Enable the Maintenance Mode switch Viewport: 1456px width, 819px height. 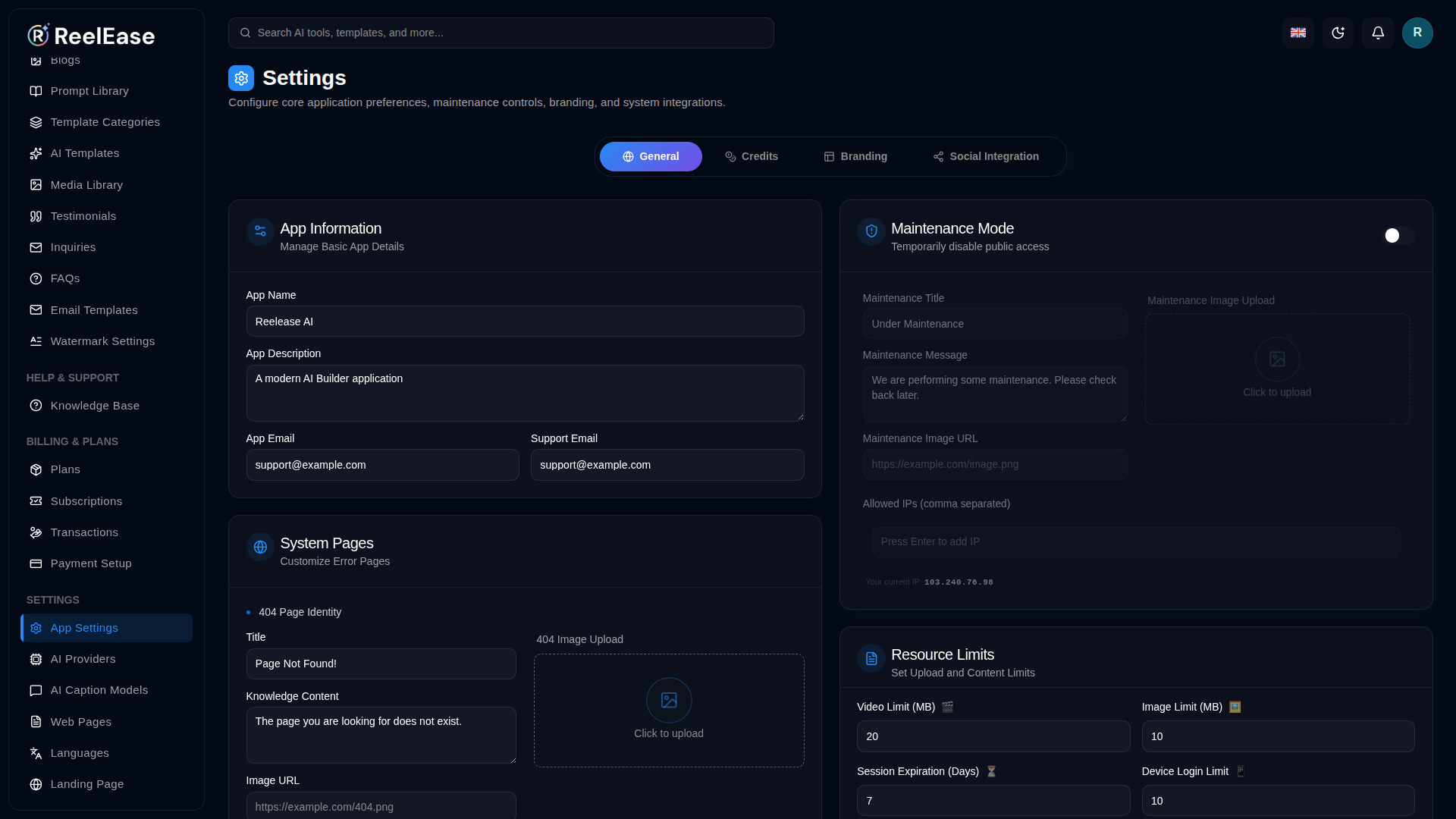(1398, 236)
